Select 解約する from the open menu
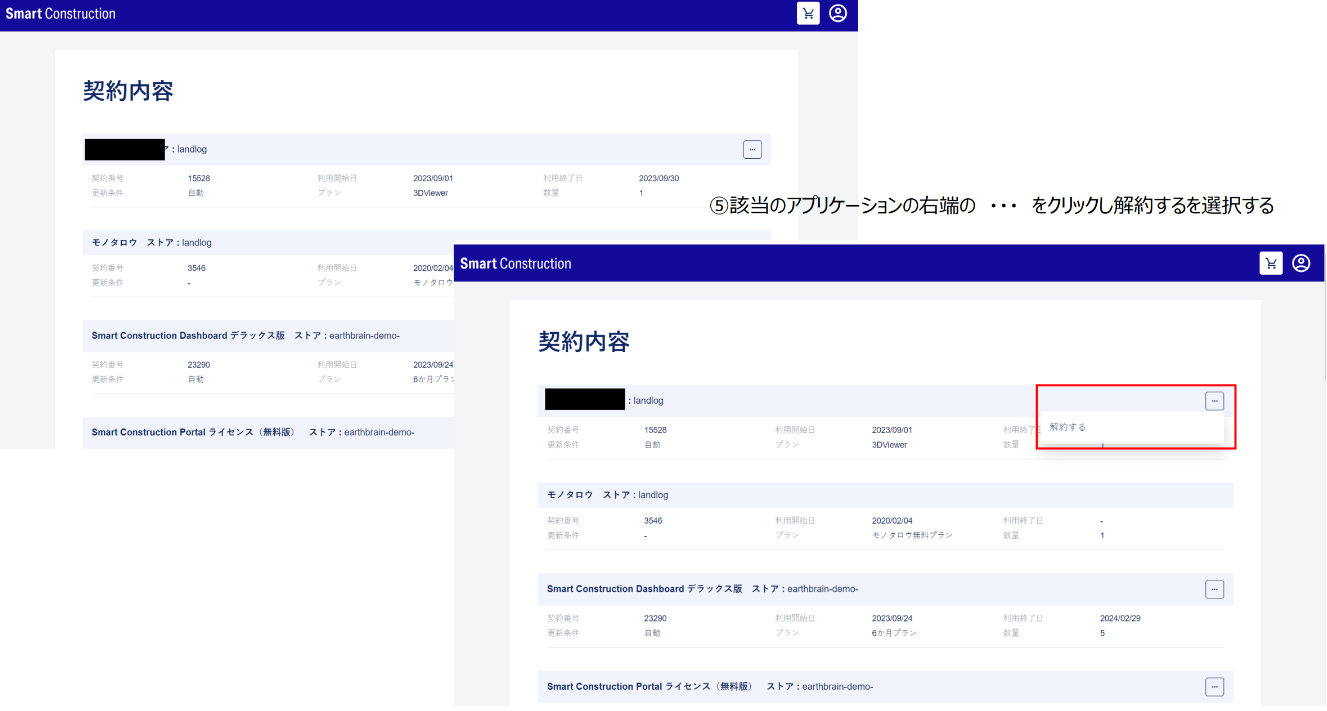This screenshot has width=1327, height=711. (1068, 427)
